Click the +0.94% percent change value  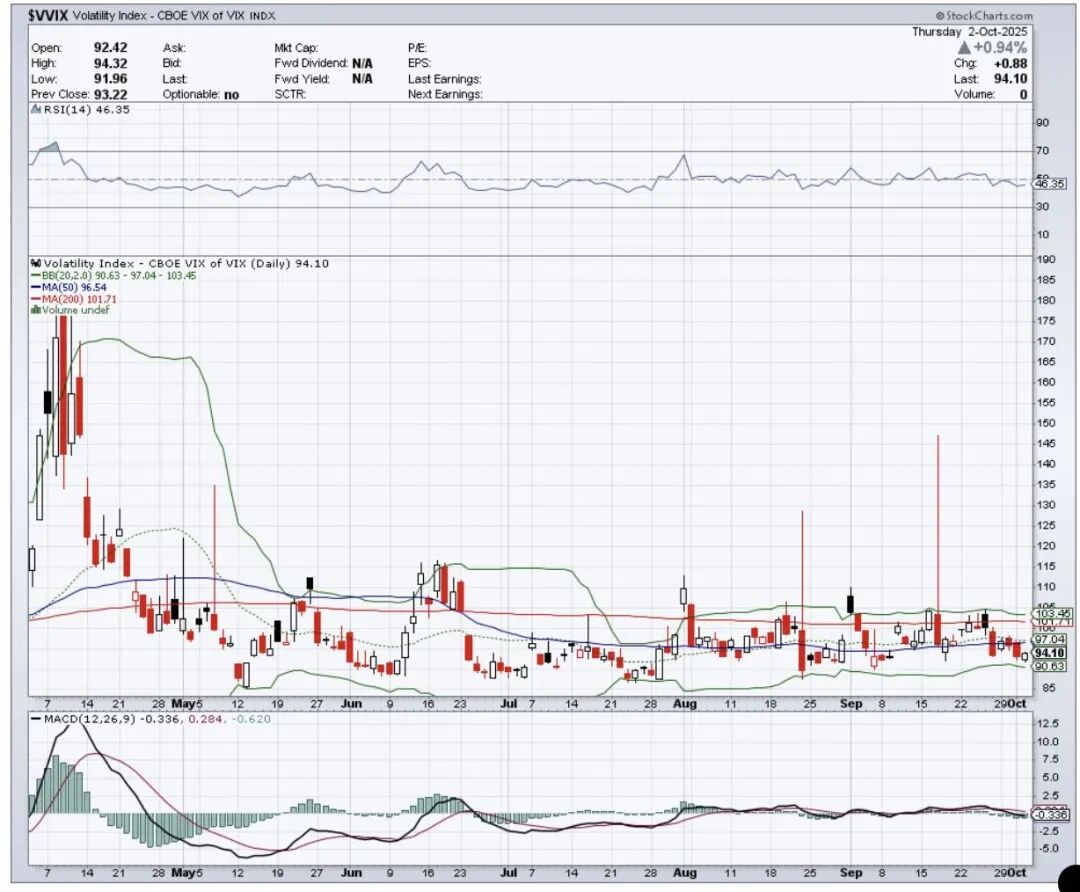coord(1000,48)
